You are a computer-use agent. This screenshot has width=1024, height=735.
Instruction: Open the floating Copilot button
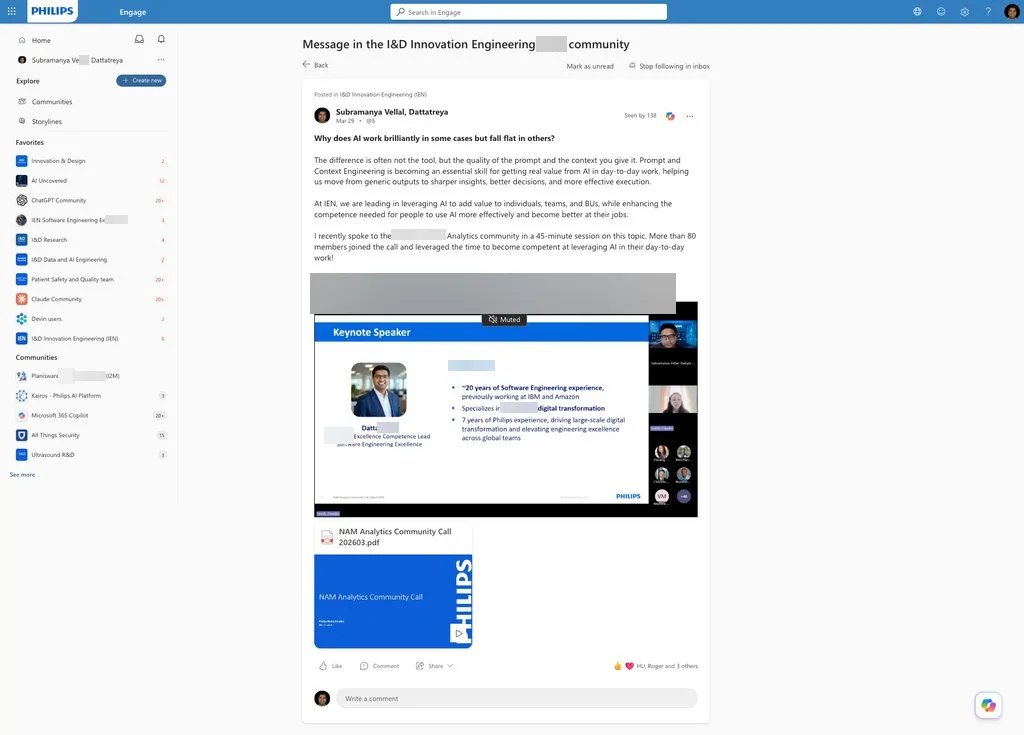988,705
